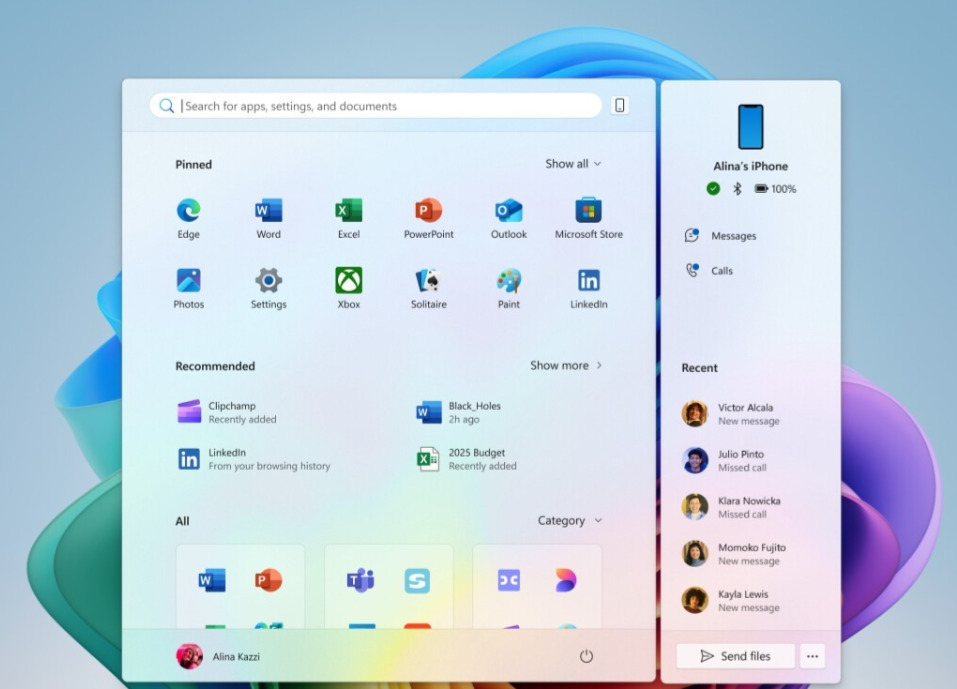
Task: Open Victor Alcala's new message
Action: click(x=731, y=414)
